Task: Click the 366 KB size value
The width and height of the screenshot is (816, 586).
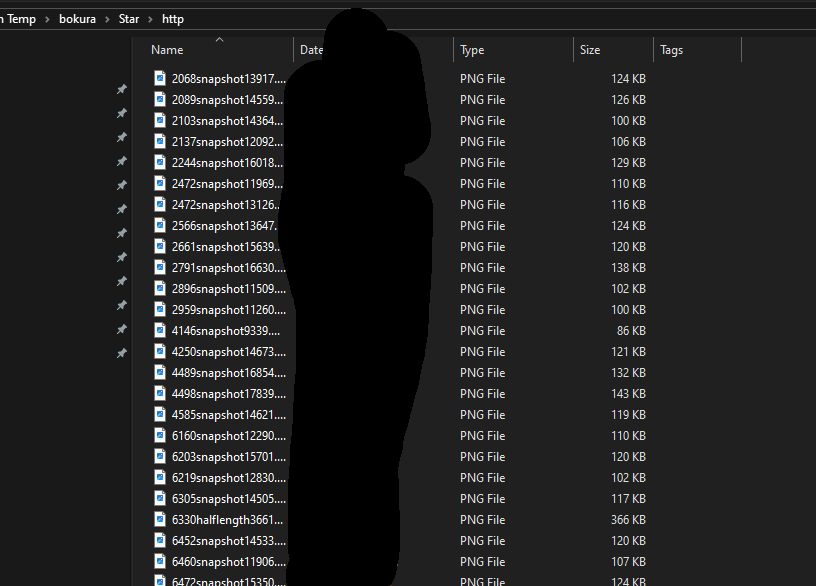Action: click(x=628, y=519)
